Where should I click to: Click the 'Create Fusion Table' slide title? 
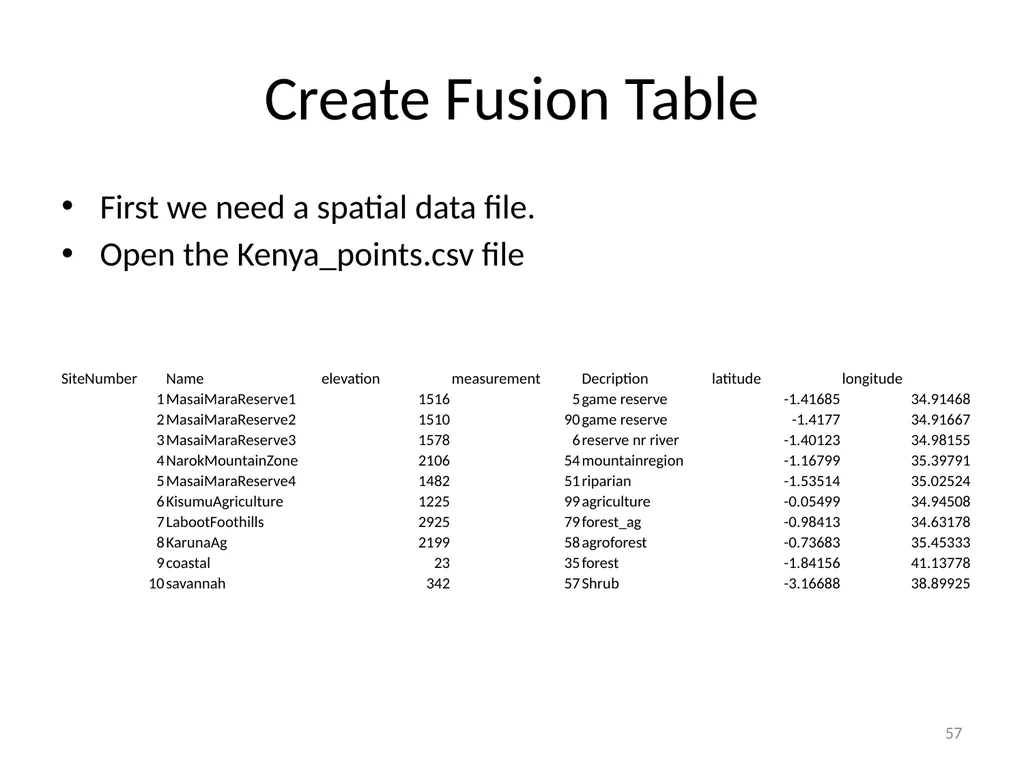point(511,100)
